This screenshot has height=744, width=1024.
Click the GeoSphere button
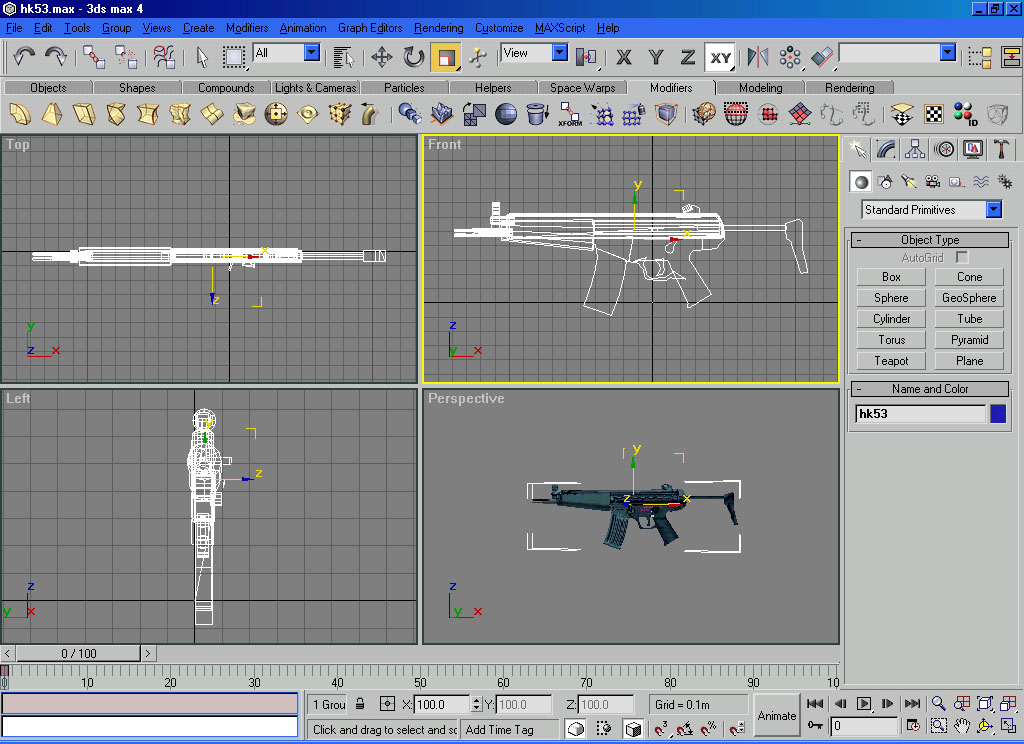coord(969,298)
